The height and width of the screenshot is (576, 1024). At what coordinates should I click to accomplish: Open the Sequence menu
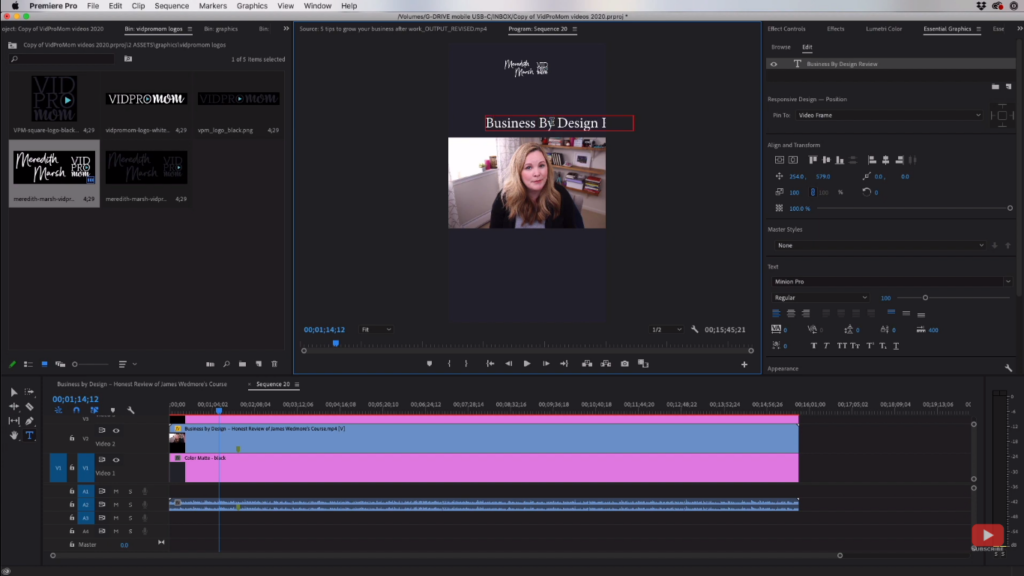coord(172,6)
